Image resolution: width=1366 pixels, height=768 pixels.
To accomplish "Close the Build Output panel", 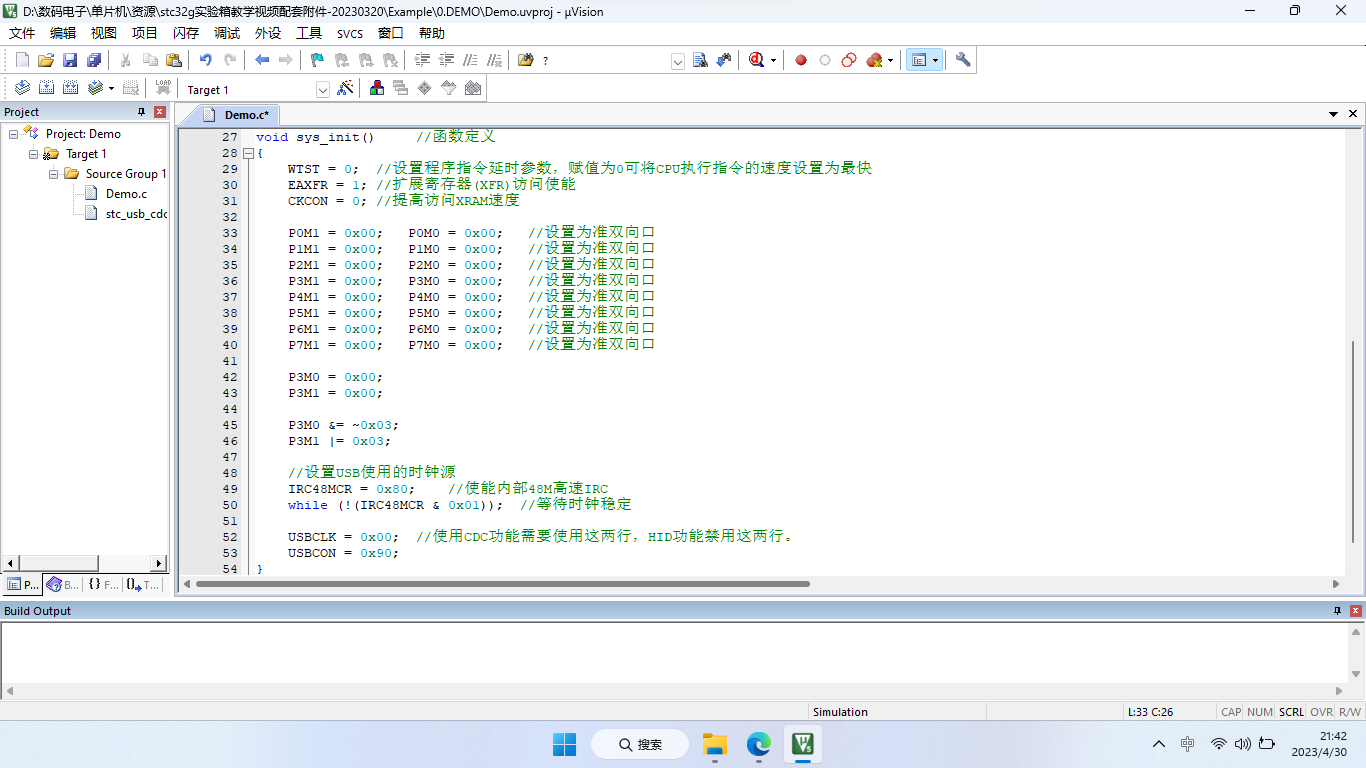I will click(1356, 611).
